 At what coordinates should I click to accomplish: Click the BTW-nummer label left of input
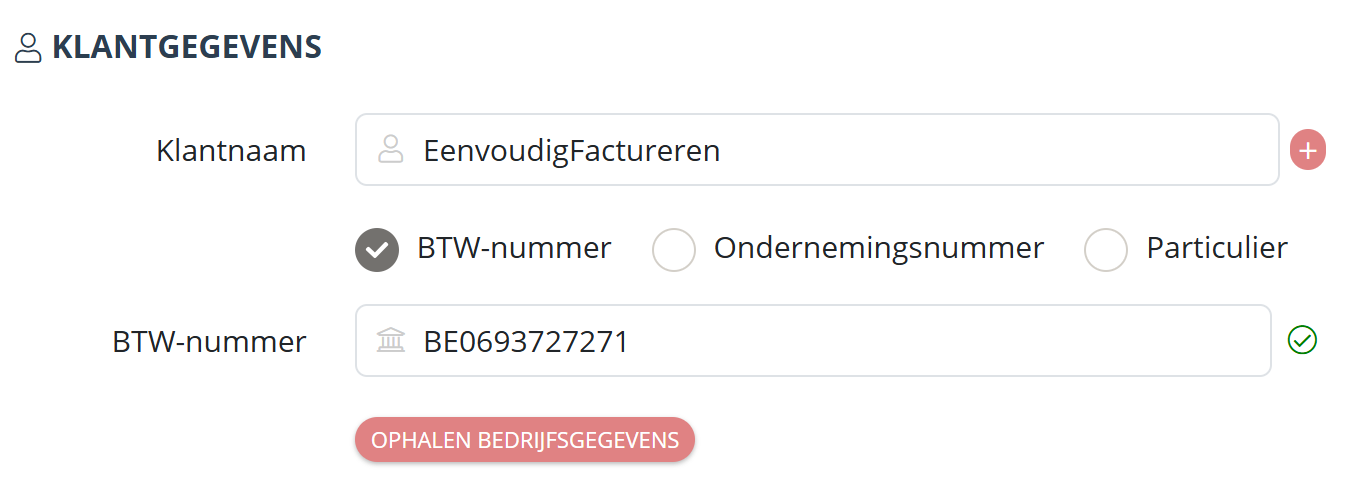click(209, 342)
